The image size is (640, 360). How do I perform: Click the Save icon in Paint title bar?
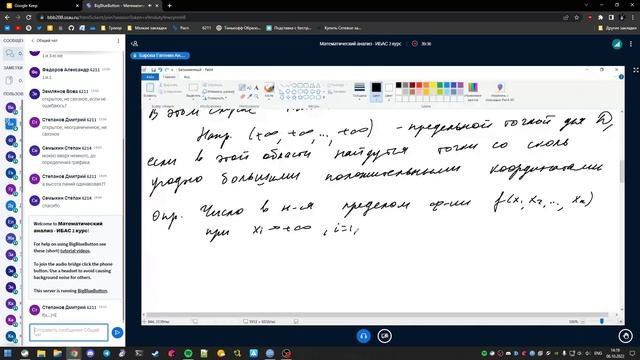[153, 70]
